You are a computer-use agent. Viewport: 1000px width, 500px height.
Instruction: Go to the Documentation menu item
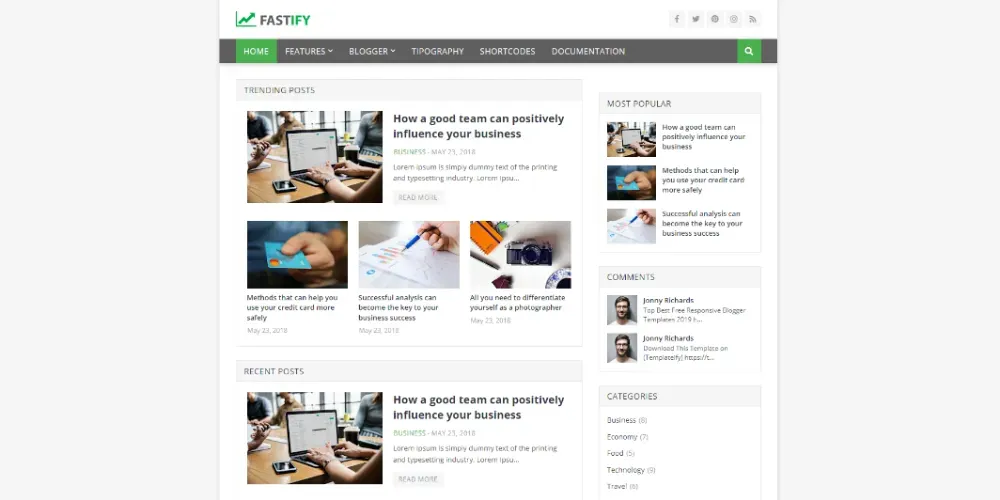click(x=588, y=51)
